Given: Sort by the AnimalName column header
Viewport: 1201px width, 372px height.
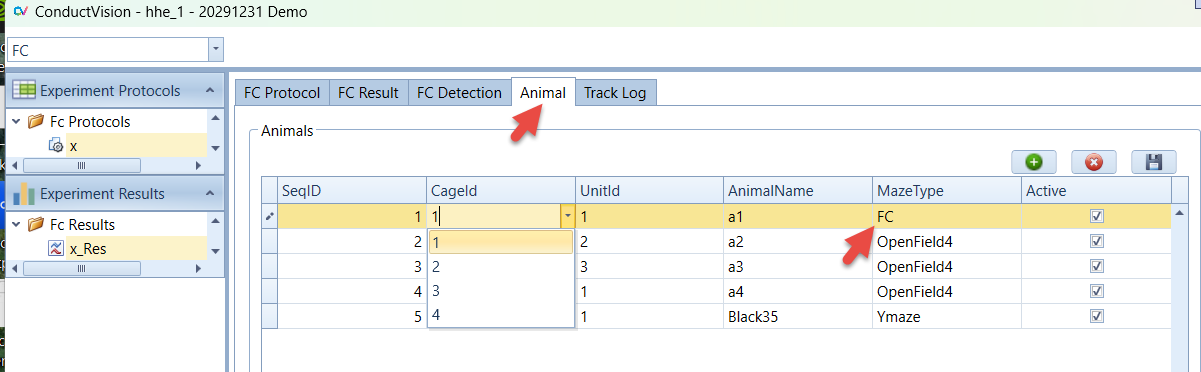Looking at the screenshot, I should 798,190.
